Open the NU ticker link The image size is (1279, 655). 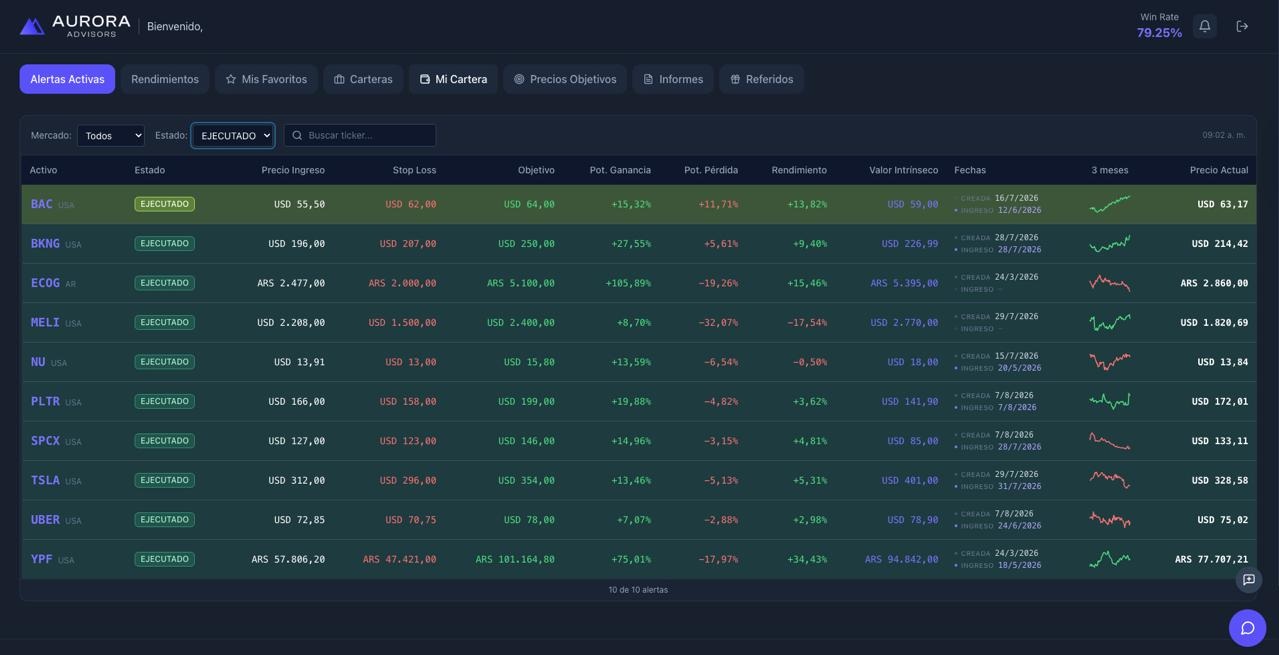point(38,362)
